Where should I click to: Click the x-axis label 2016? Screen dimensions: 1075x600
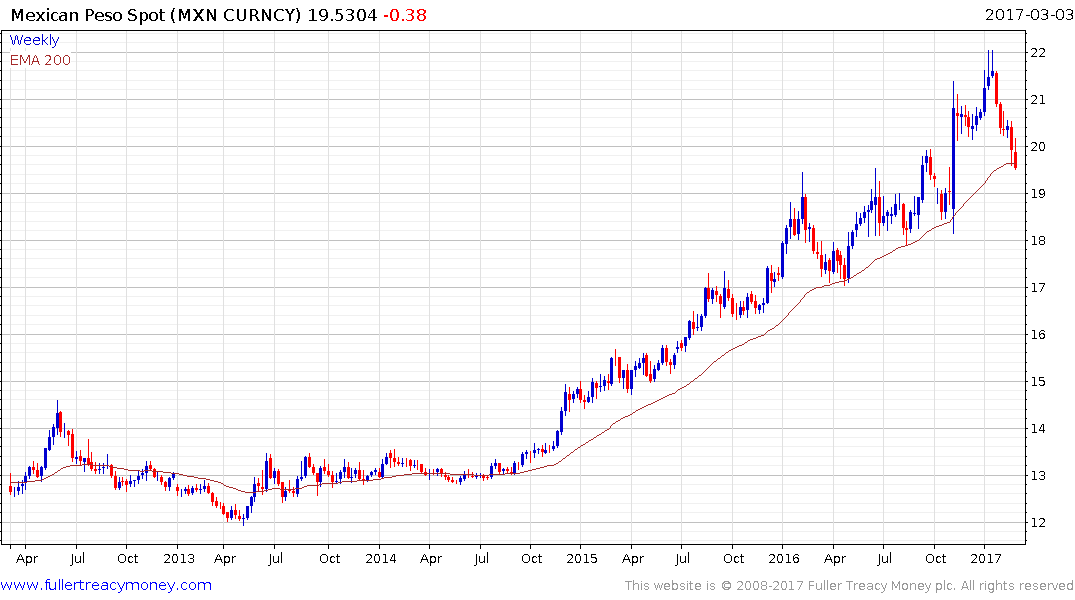(784, 559)
